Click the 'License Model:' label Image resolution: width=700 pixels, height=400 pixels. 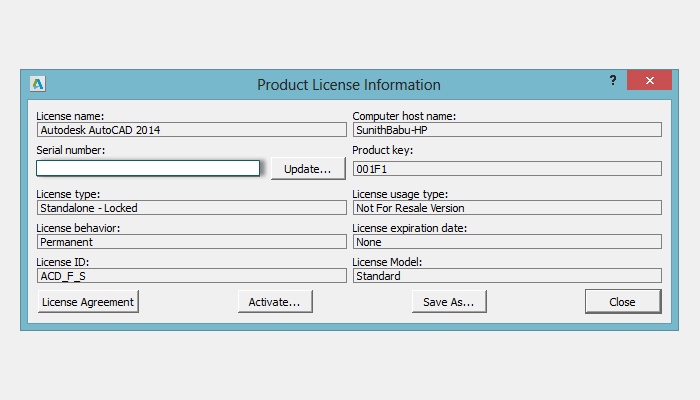387,262
